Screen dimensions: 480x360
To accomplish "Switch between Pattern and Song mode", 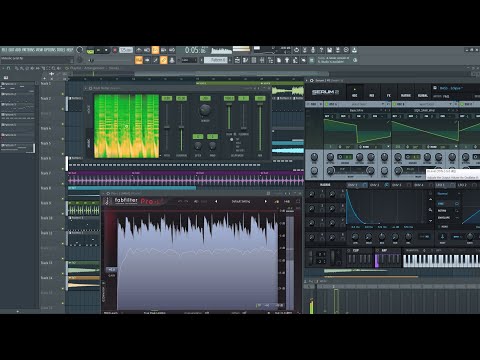I will pos(90,51).
